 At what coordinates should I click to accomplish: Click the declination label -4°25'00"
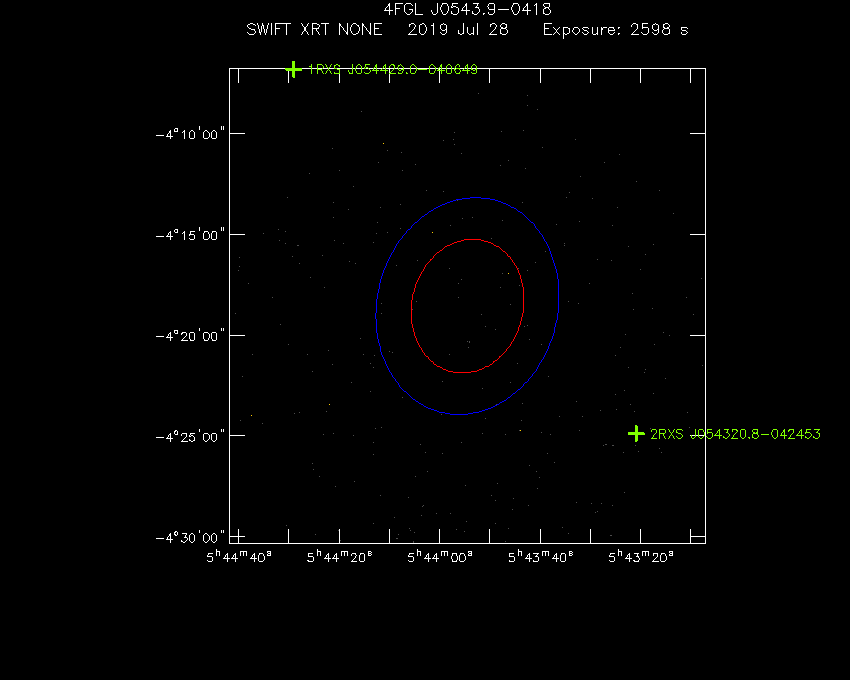[190, 437]
